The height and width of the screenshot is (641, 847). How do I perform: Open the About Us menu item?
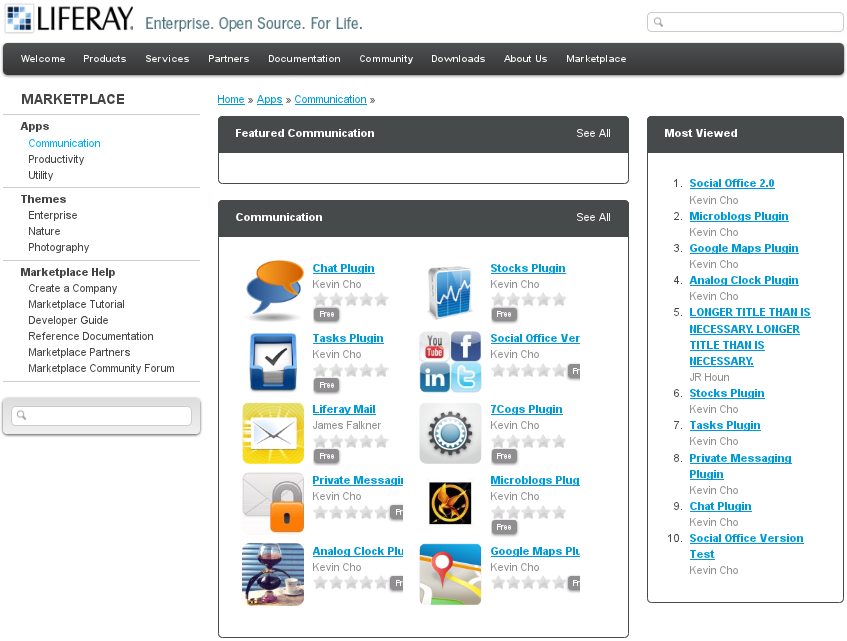[x=526, y=59]
